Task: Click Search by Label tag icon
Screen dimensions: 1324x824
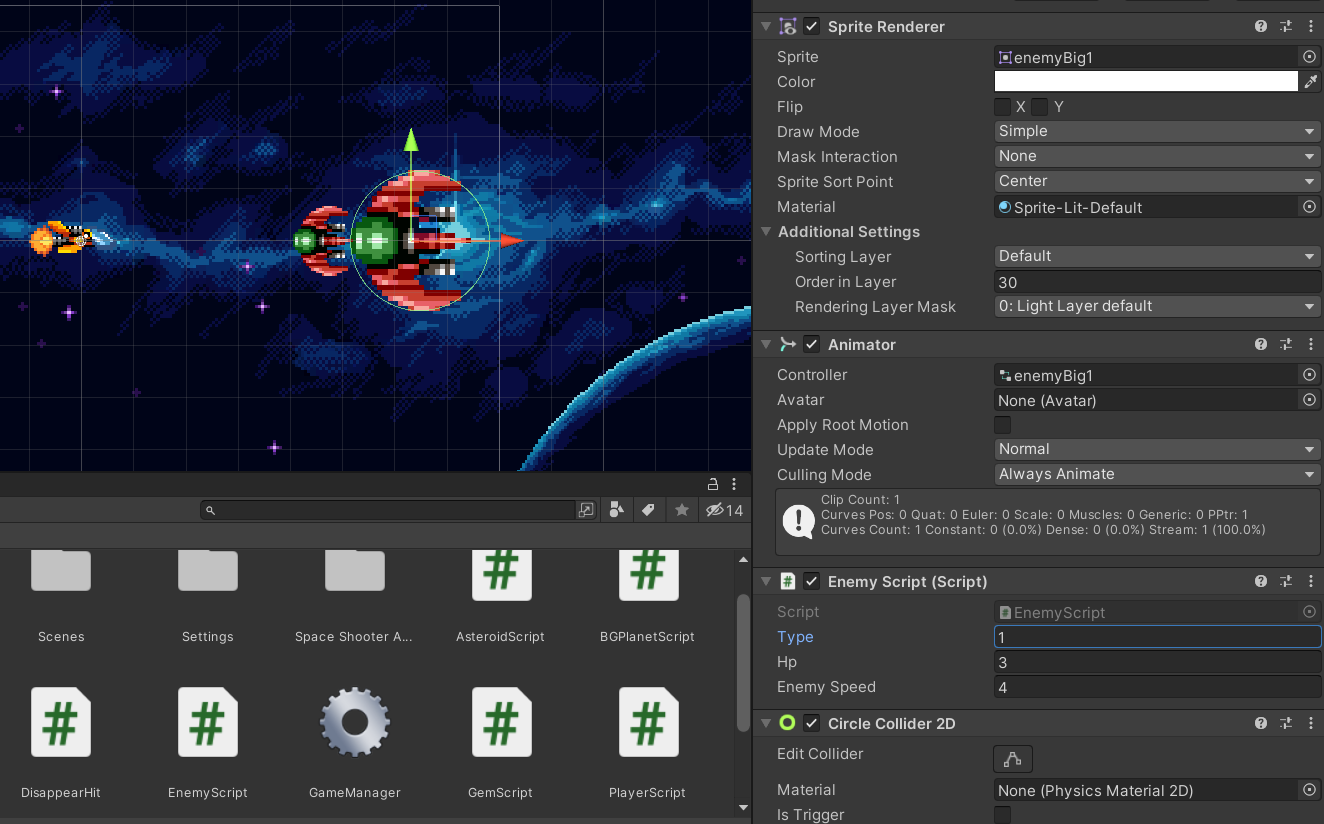Action: pyautogui.click(x=648, y=510)
